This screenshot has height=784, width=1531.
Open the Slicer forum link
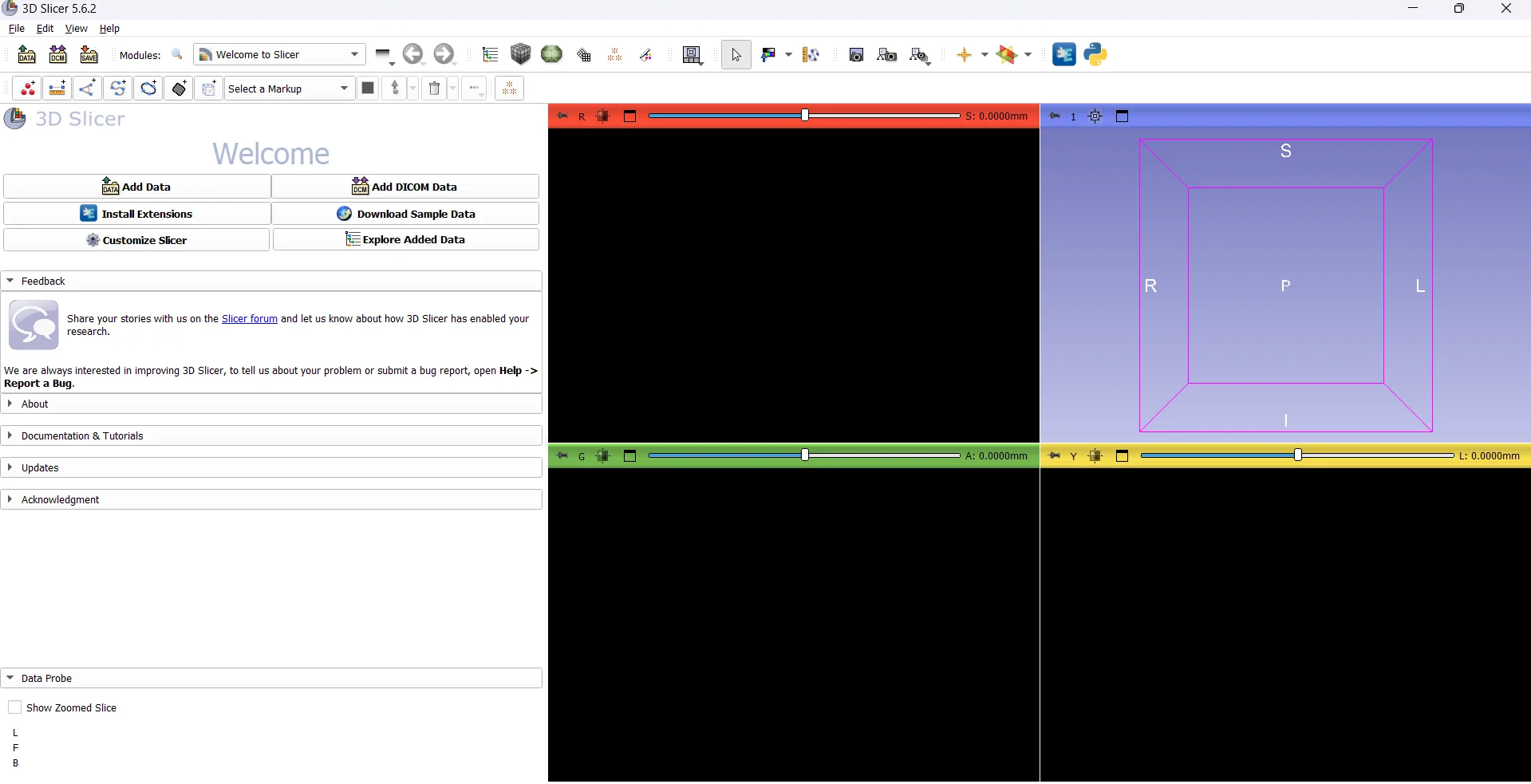click(x=249, y=318)
